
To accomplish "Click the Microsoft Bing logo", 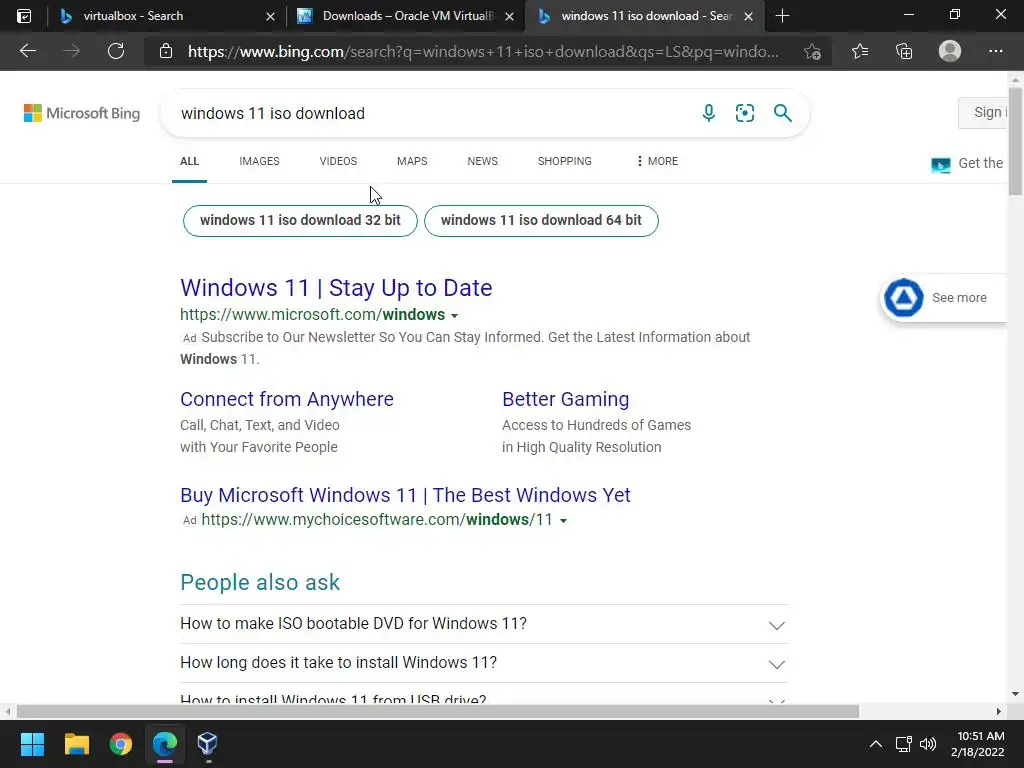I will click(x=82, y=113).
